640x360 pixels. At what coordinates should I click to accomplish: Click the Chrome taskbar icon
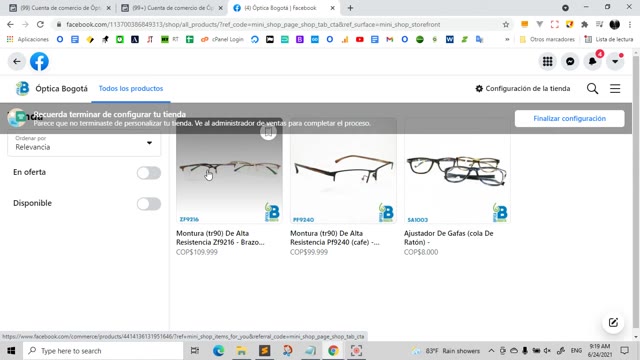333,351
